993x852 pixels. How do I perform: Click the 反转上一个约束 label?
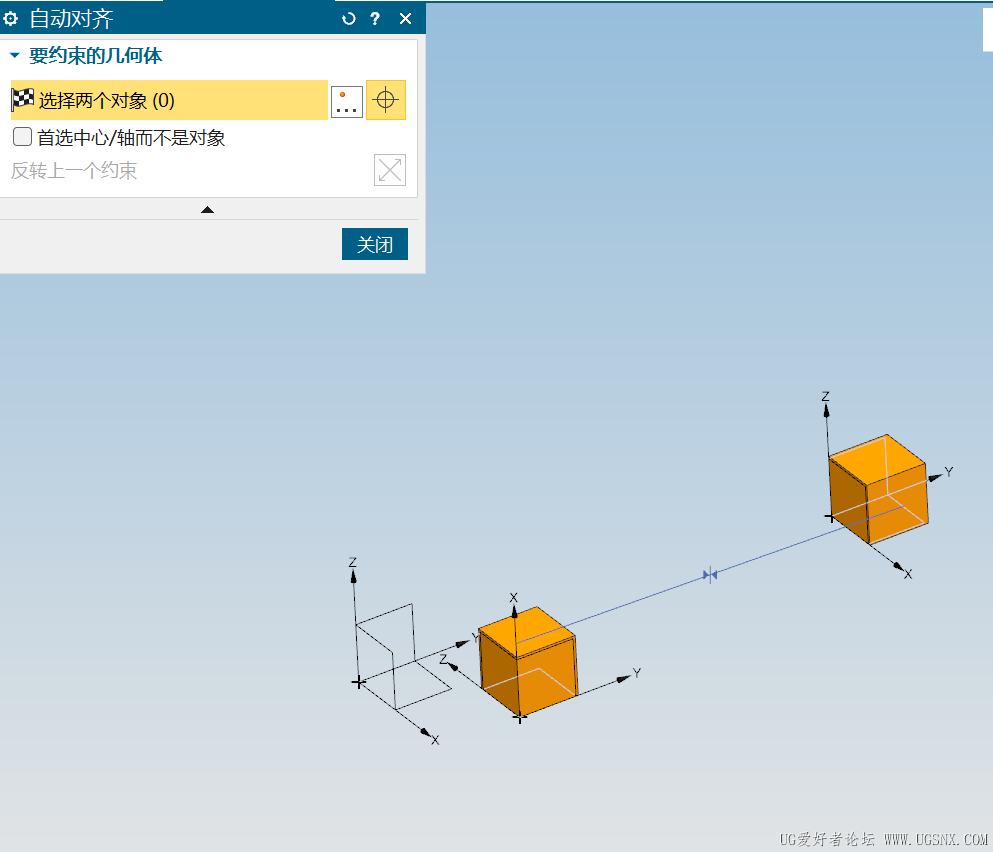click(74, 170)
